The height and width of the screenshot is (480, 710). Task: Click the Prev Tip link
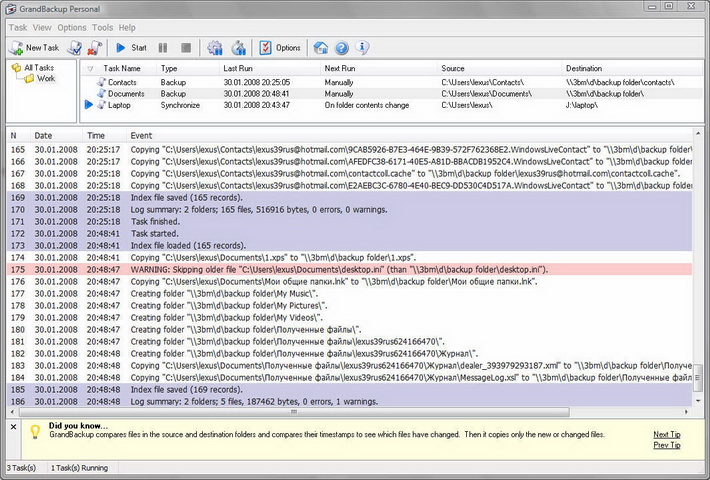pos(667,445)
